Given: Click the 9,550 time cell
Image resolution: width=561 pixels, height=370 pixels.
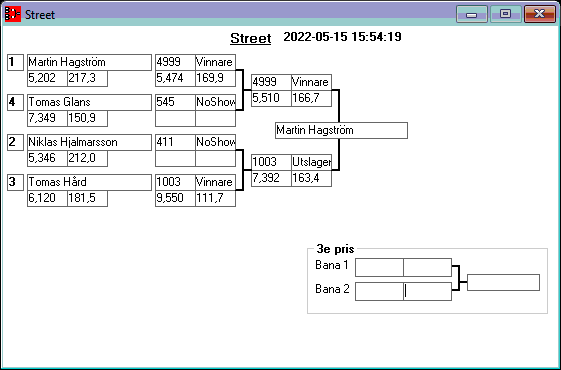Looking at the screenshot, I should click(x=175, y=199).
